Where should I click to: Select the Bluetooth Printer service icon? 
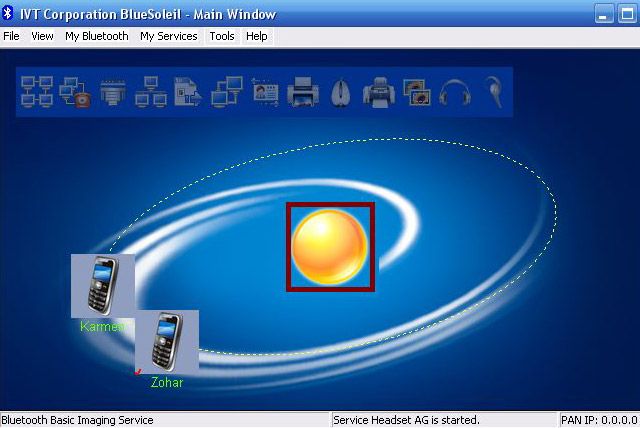[303, 92]
